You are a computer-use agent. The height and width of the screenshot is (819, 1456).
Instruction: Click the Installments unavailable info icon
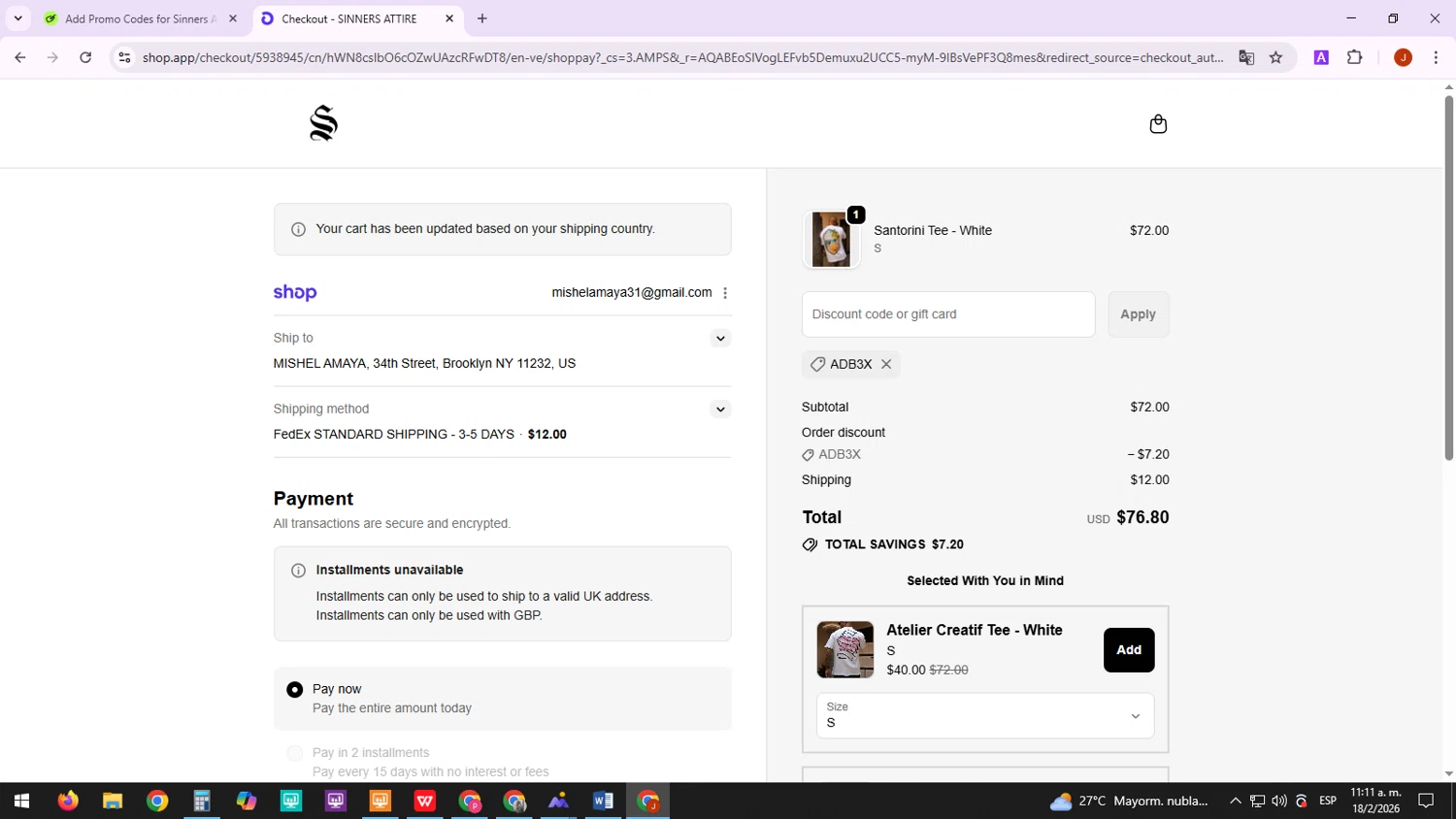point(298,571)
